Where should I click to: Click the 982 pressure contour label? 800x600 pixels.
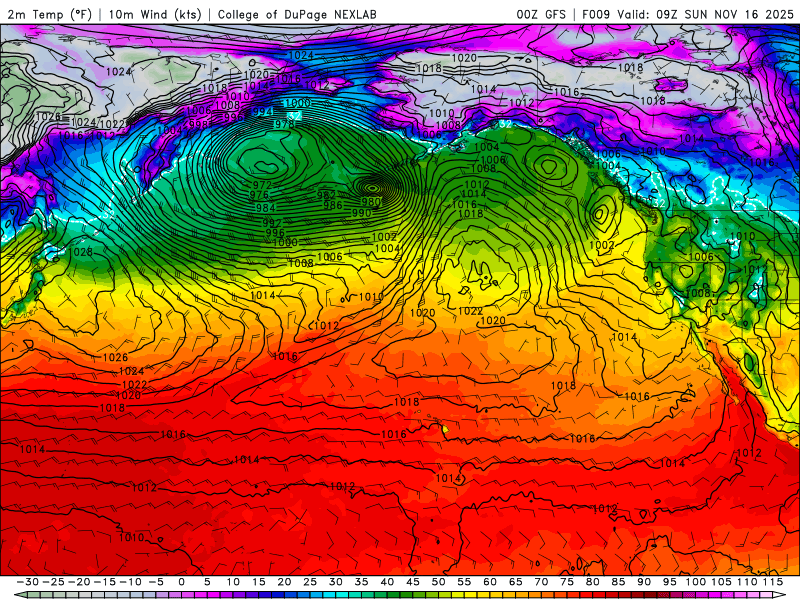tap(326, 195)
